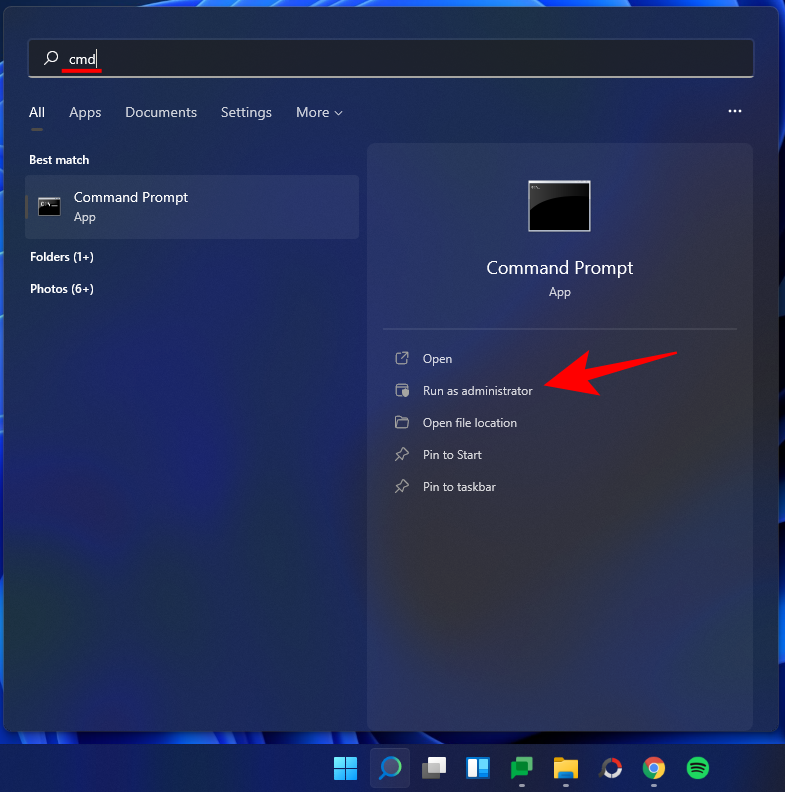
Task: Open the three-dot options menu
Action: (x=734, y=111)
